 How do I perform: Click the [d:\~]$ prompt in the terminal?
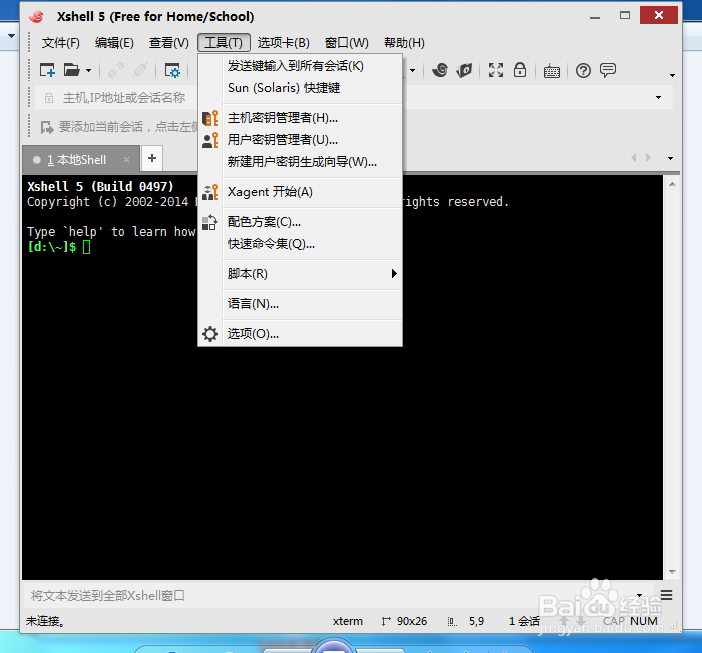point(52,247)
